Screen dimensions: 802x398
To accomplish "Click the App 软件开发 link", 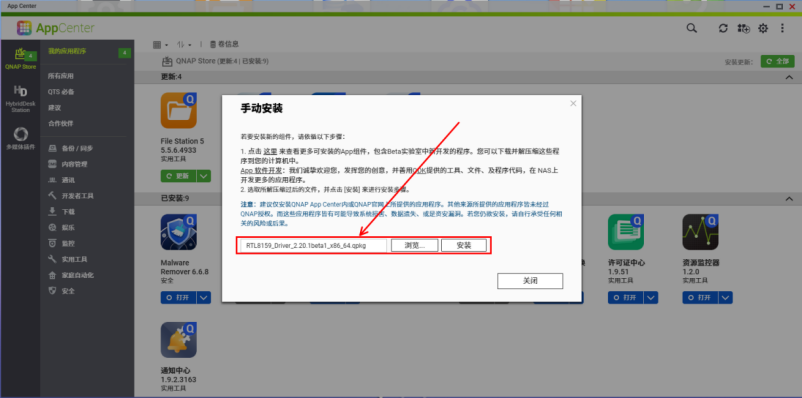I will pyautogui.click(x=261, y=171).
